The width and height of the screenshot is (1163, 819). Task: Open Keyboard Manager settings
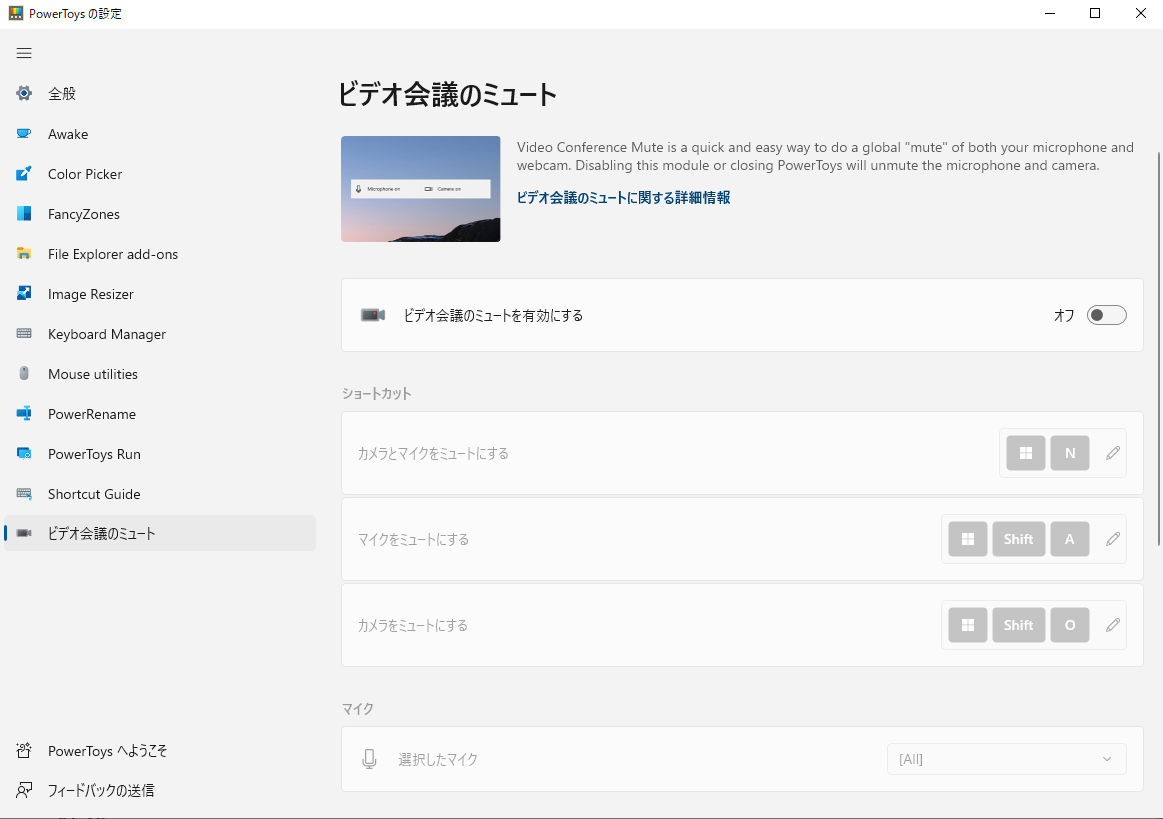coord(159,334)
